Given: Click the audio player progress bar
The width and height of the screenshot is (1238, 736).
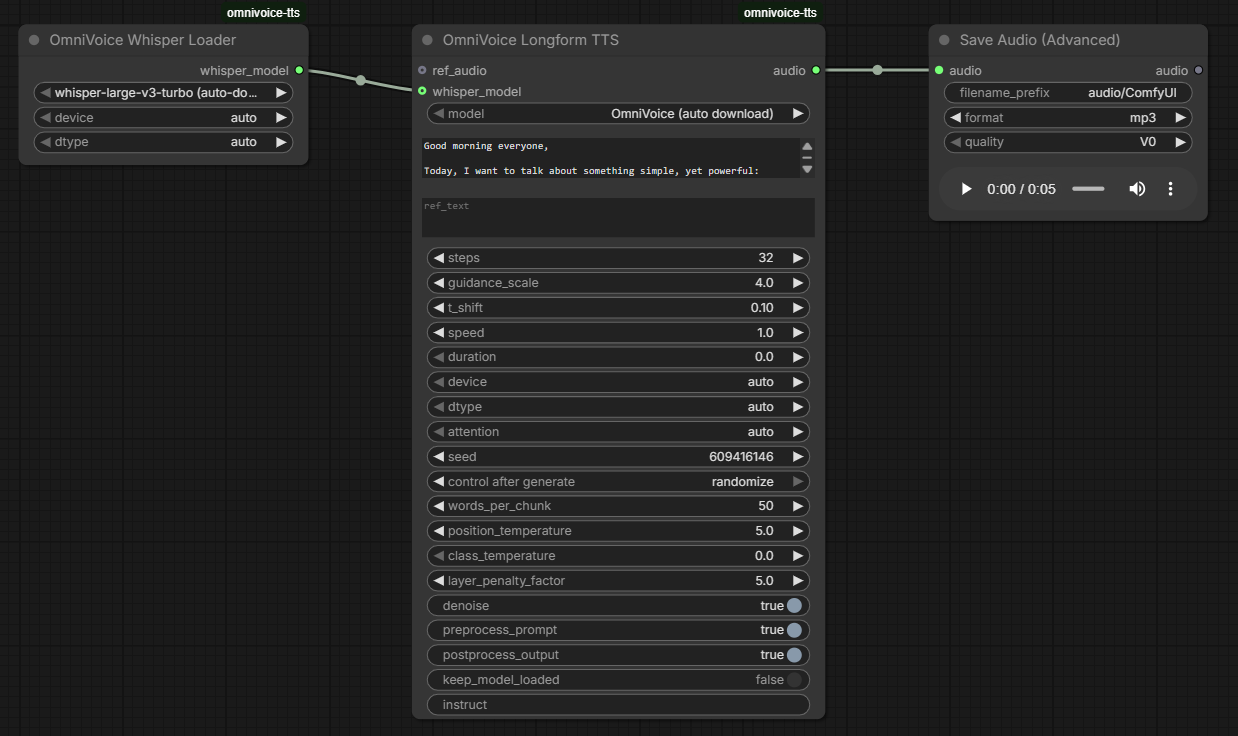Looking at the screenshot, I should tap(1088, 189).
